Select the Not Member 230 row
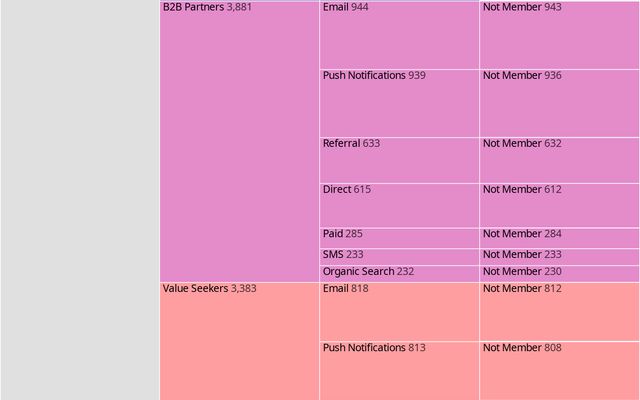 560,274
